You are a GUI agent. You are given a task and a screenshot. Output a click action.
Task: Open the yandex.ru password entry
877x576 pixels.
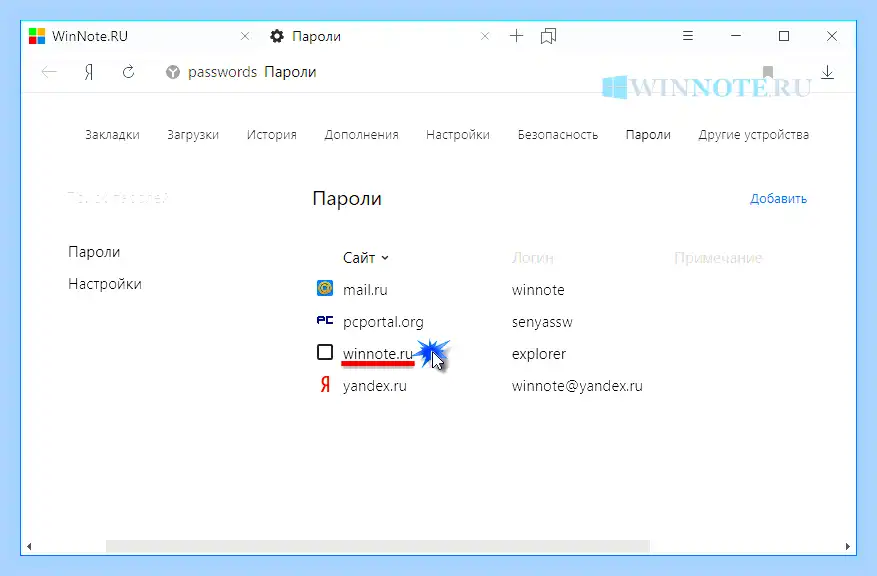tap(374, 386)
